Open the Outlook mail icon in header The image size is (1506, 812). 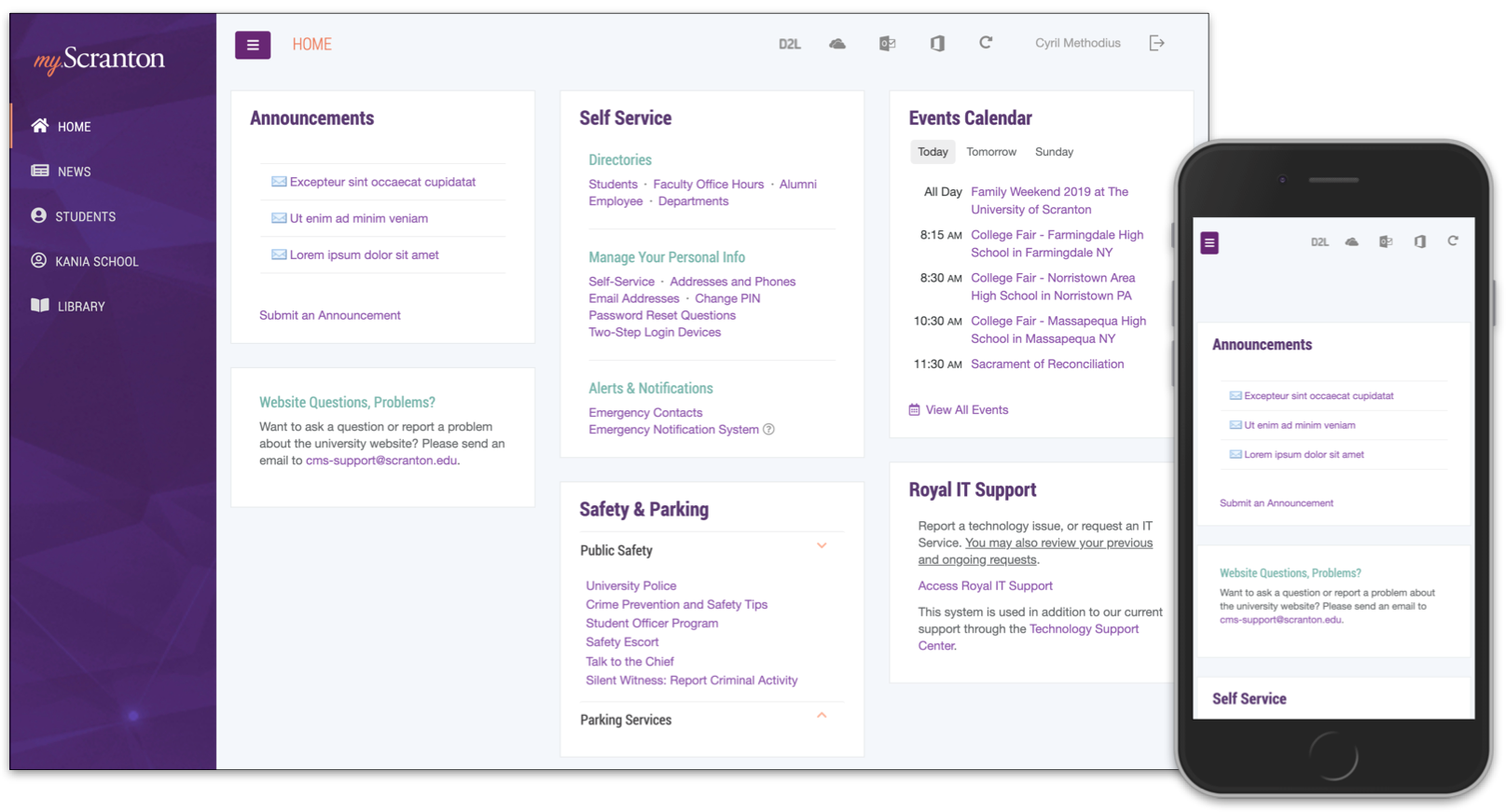click(887, 44)
